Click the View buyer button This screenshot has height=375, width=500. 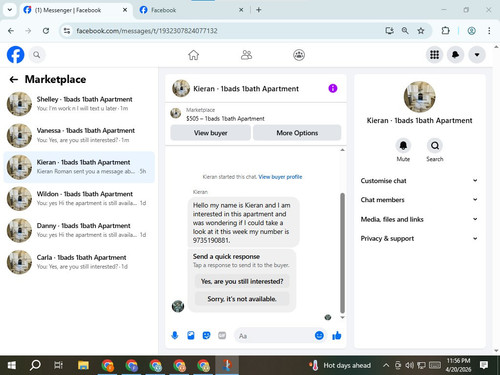(x=210, y=133)
